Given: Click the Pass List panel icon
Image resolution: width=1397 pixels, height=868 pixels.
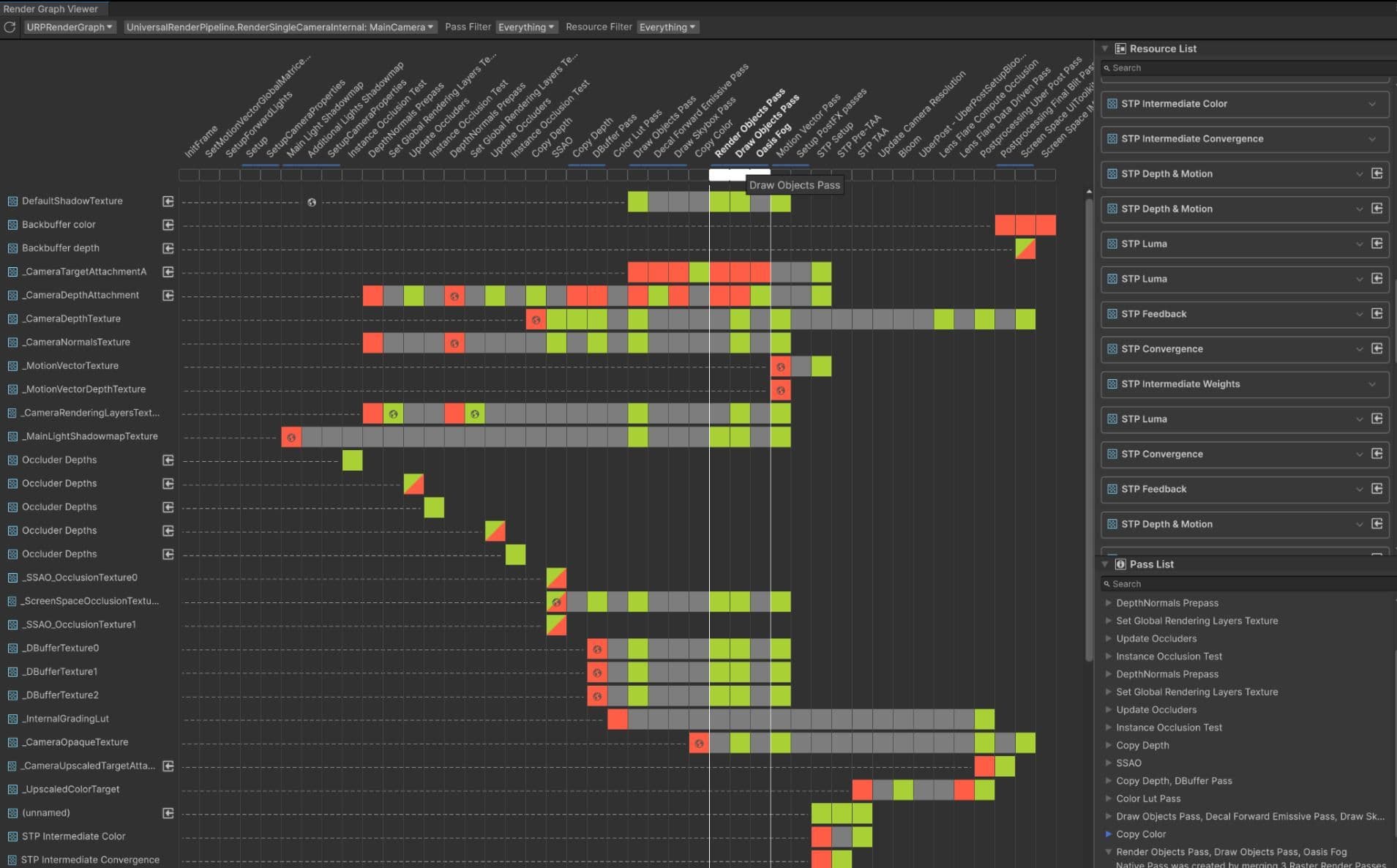Looking at the screenshot, I should (x=1121, y=564).
